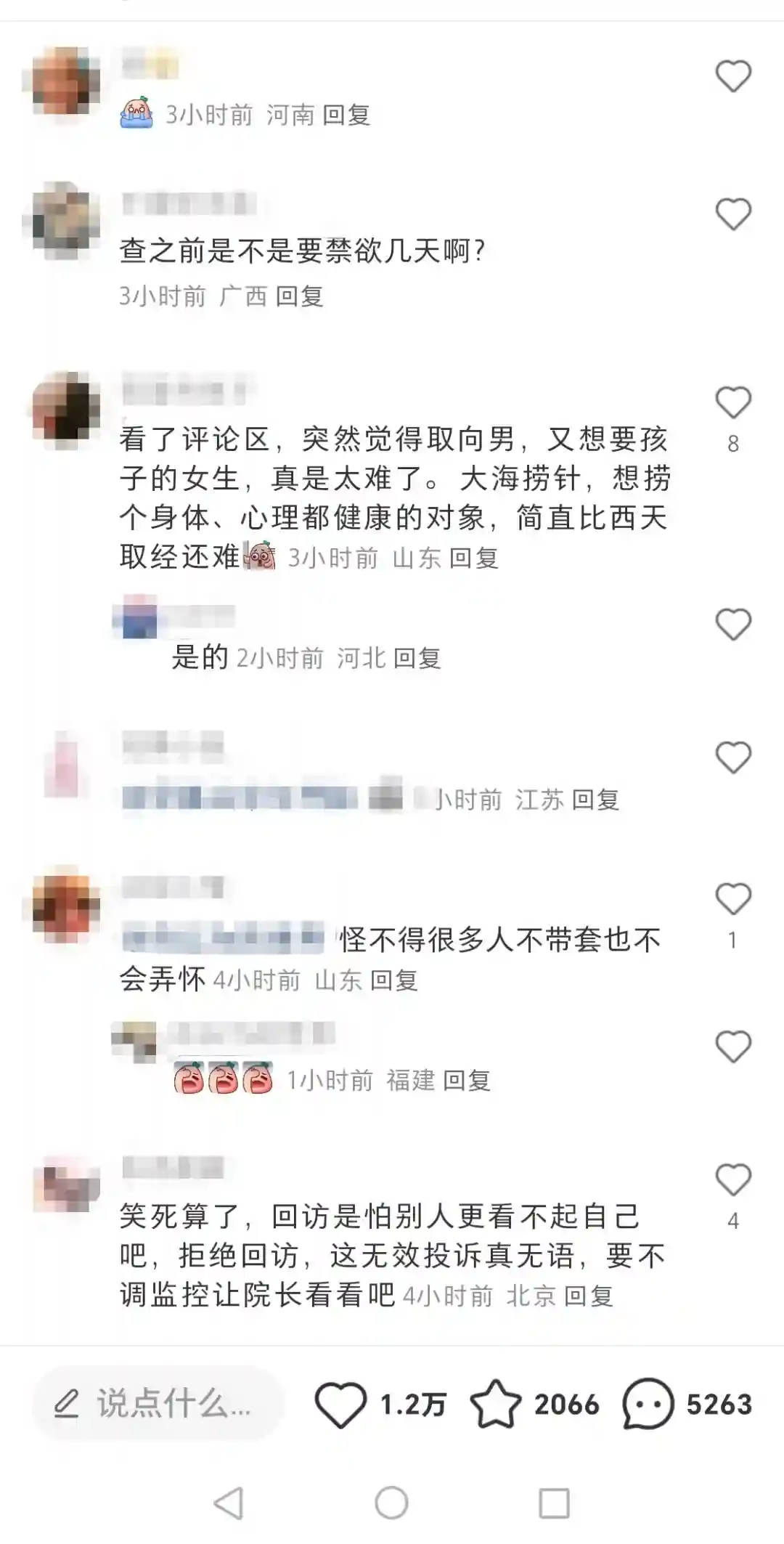Image resolution: width=784 pixels, height=1544 pixels.
Task: Reply to 山东 comment about 大海捞针
Action: click(473, 558)
